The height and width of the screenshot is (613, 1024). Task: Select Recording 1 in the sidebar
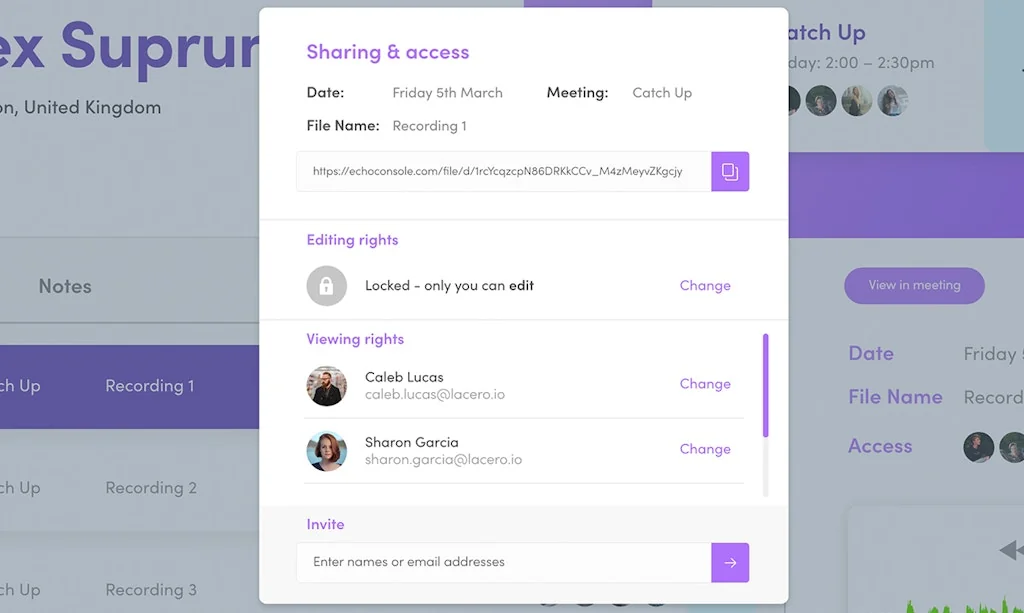click(149, 385)
